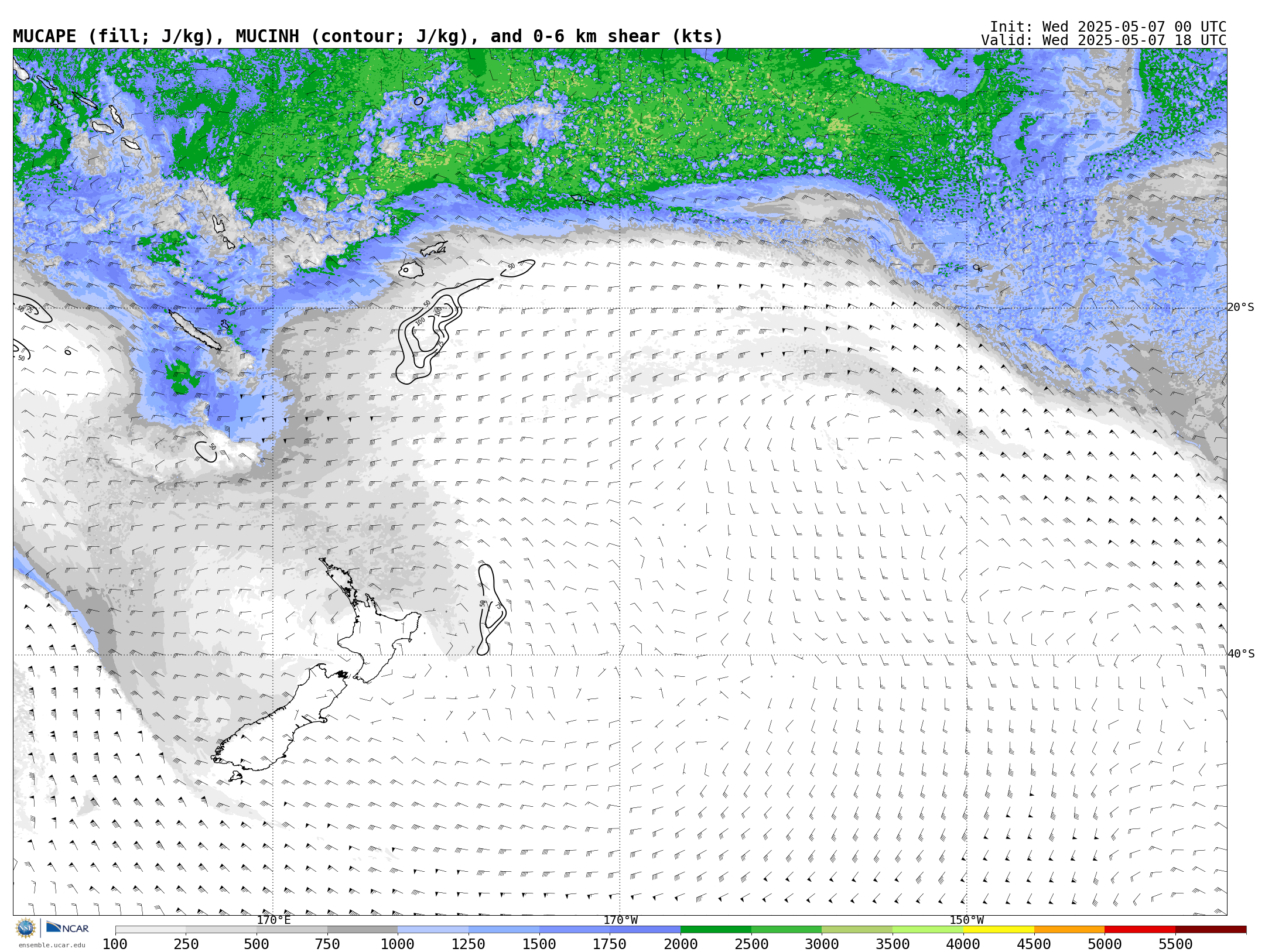The height and width of the screenshot is (952, 1265).
Task: Pick the bright red 5000–5500 colorbar swatch
Action: 1140,930
